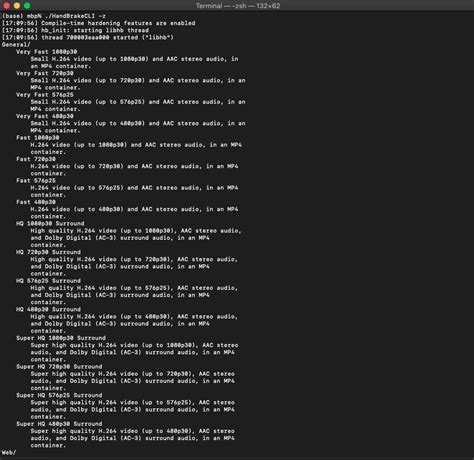
Task: Click the 'HQ 576p25 Surround' preset name
Action: (48, 281)
